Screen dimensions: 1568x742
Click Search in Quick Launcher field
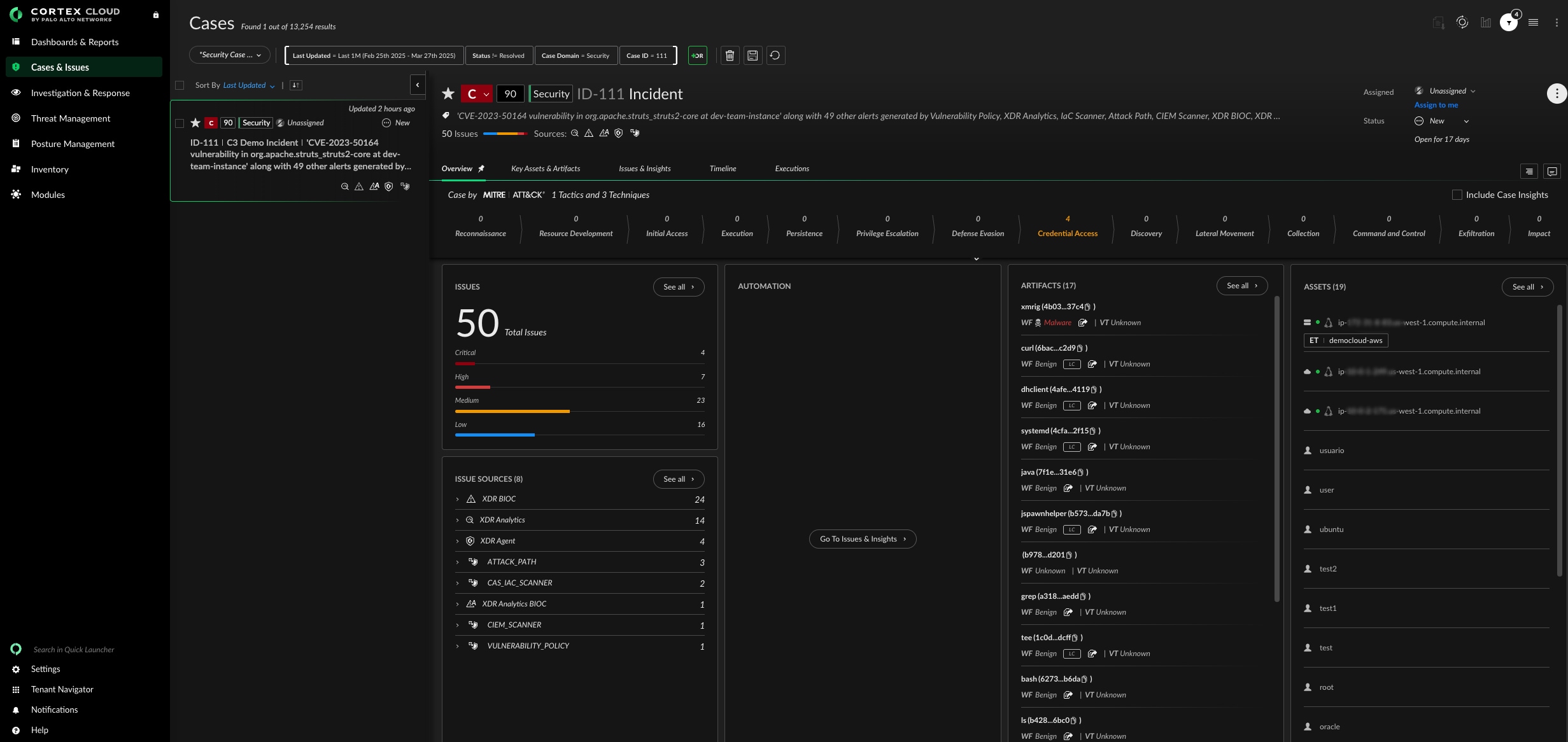(74, 650)
